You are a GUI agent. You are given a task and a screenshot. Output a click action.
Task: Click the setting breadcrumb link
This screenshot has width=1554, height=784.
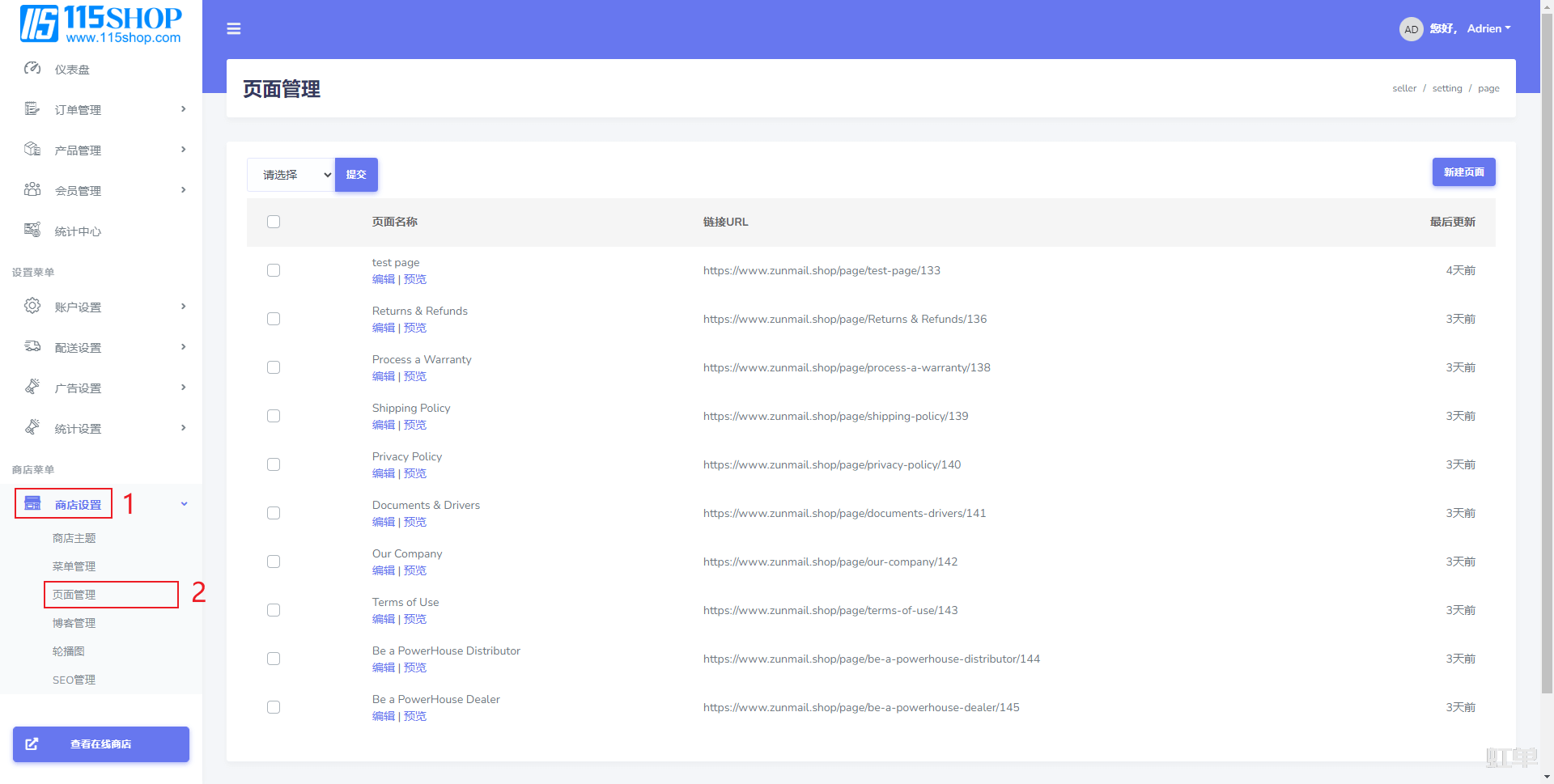(x=1447, y=88)
